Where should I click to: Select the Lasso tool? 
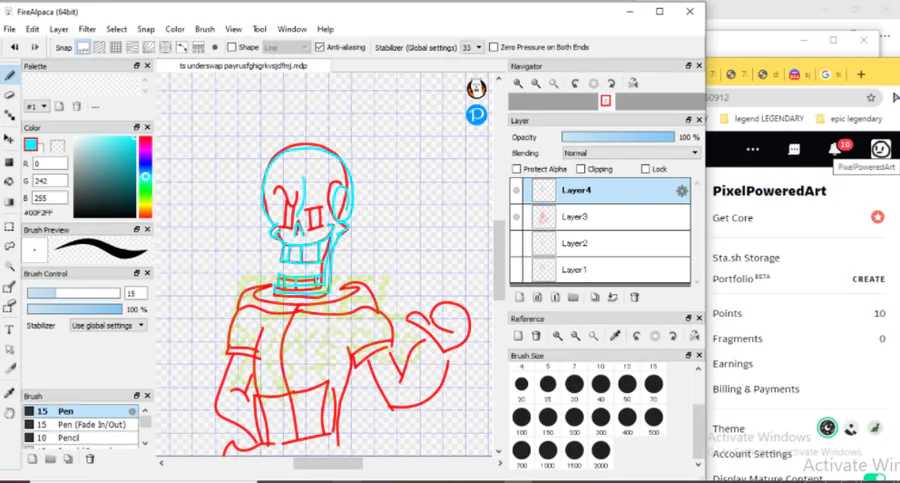point(10,246)
